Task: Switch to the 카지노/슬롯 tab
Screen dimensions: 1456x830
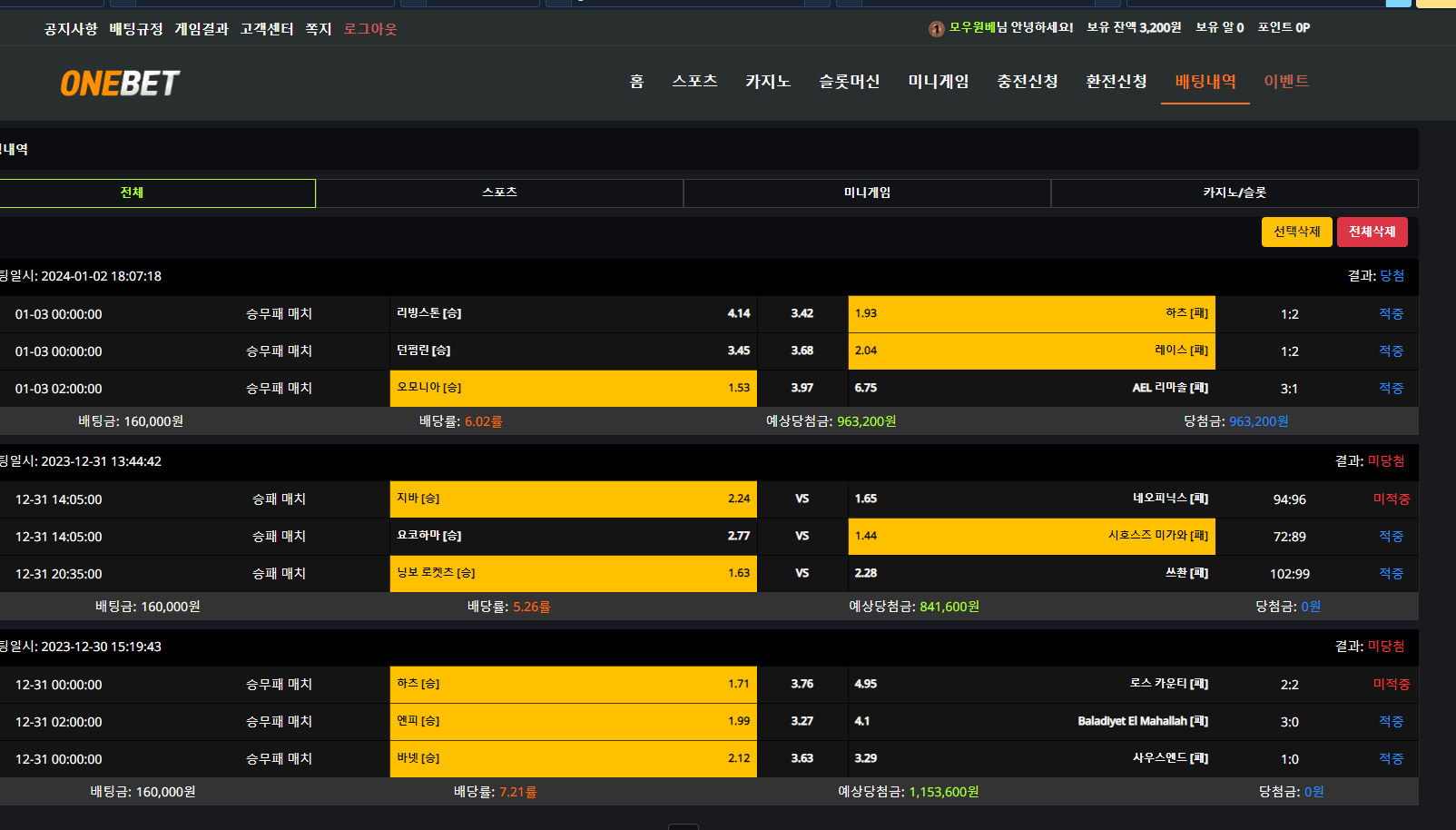Action: coord(1234,193)
